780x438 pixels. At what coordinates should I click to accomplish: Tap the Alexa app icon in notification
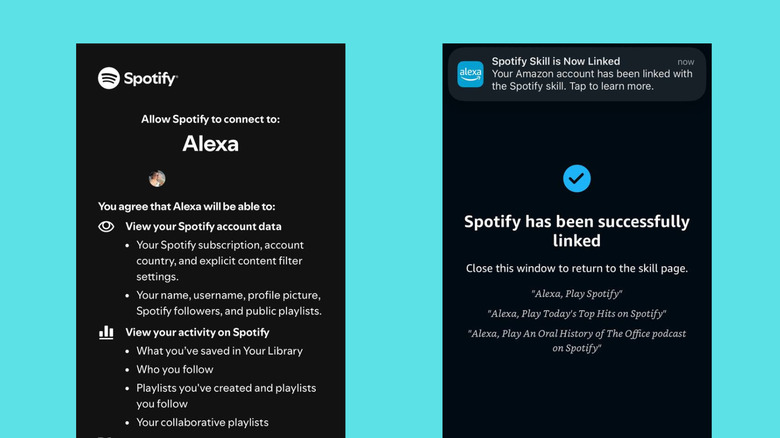pos(470,75)
